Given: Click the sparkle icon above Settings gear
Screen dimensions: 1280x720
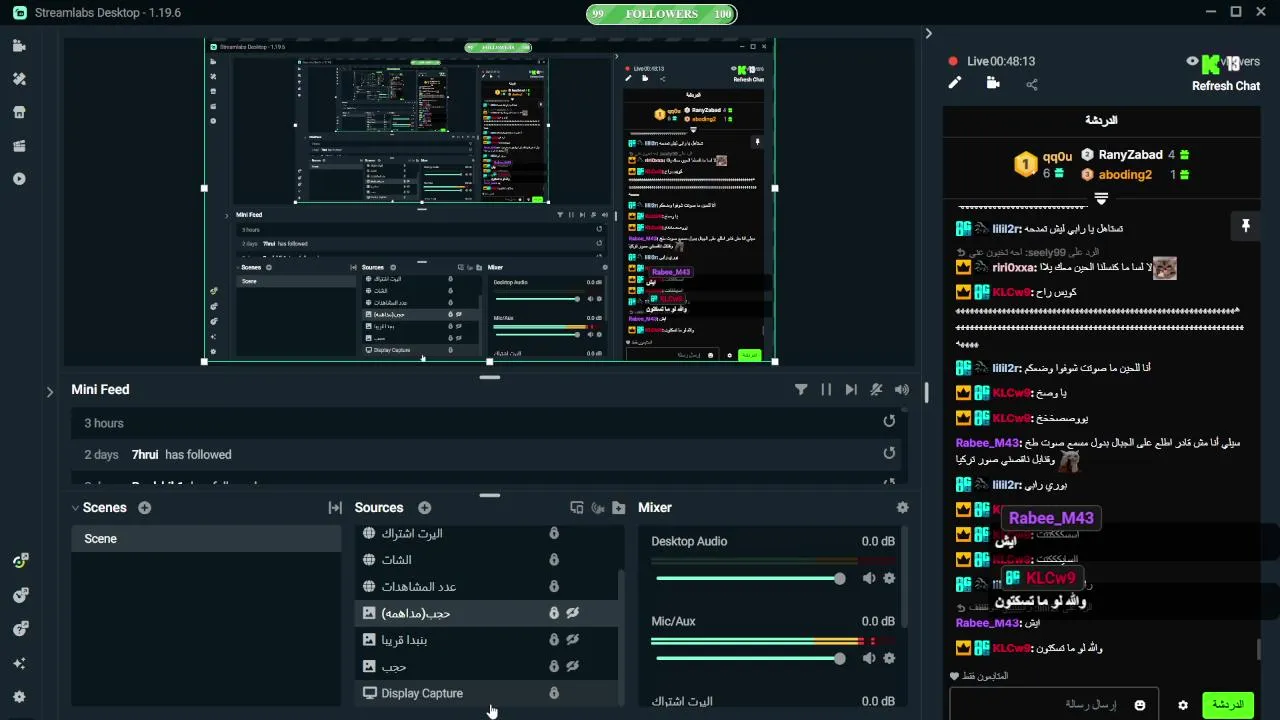Looking at the screenshot, I should pyautogui.click(x=19, y=663).
